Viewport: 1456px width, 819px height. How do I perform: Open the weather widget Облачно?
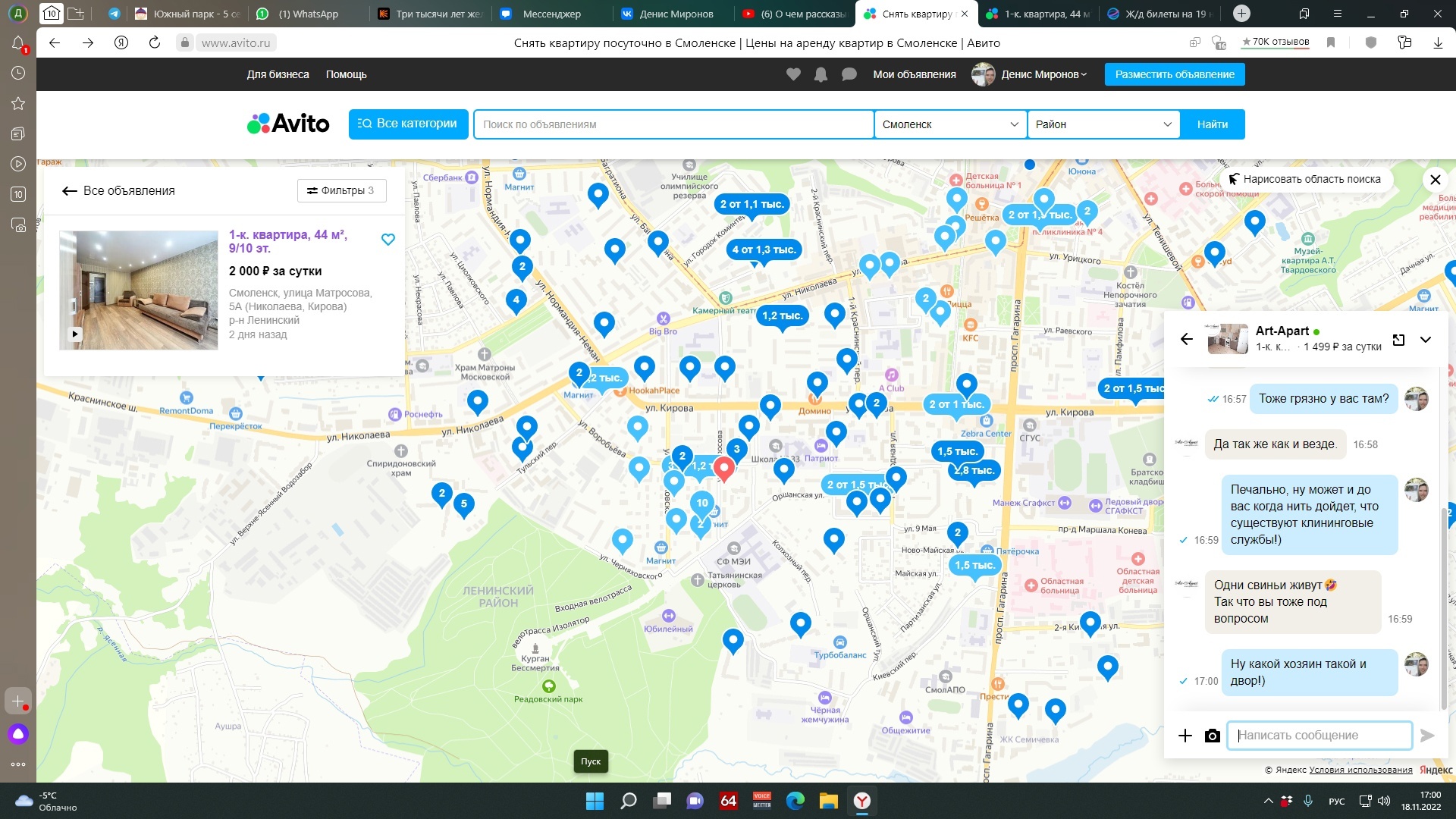[45, 801]
